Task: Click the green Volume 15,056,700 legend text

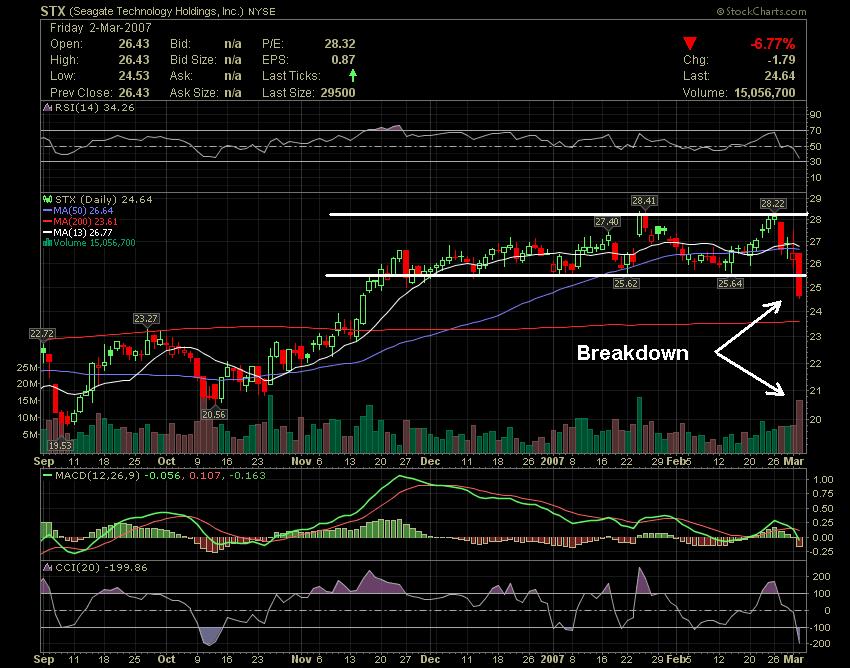Action: pyautogui.click(x=94, y=243)
